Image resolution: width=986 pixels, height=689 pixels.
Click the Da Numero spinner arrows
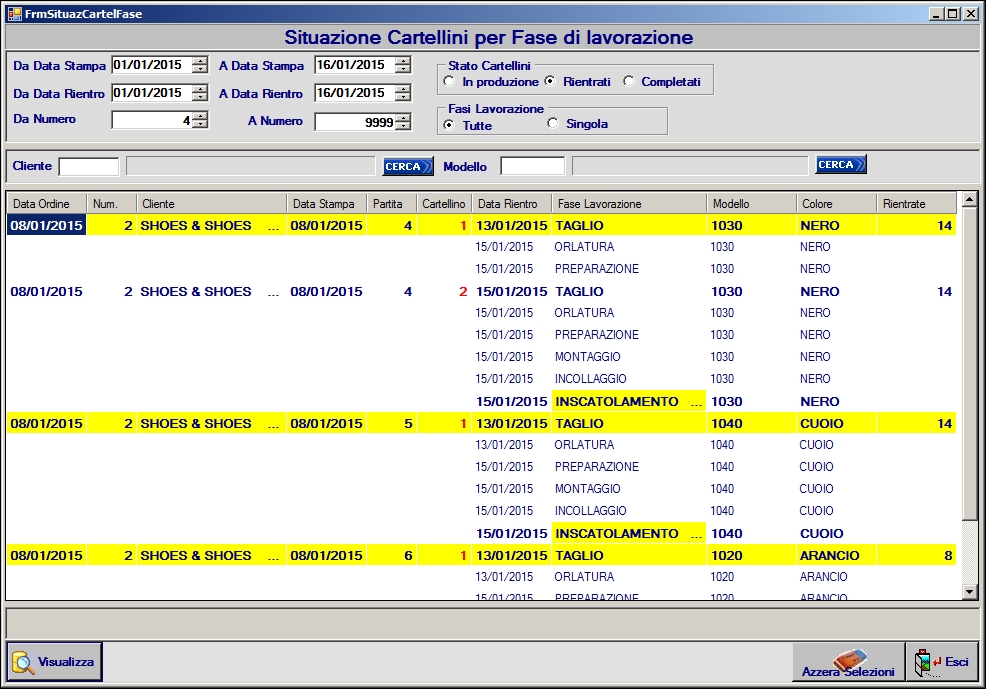pyautogui.click(x=200, y=121)
